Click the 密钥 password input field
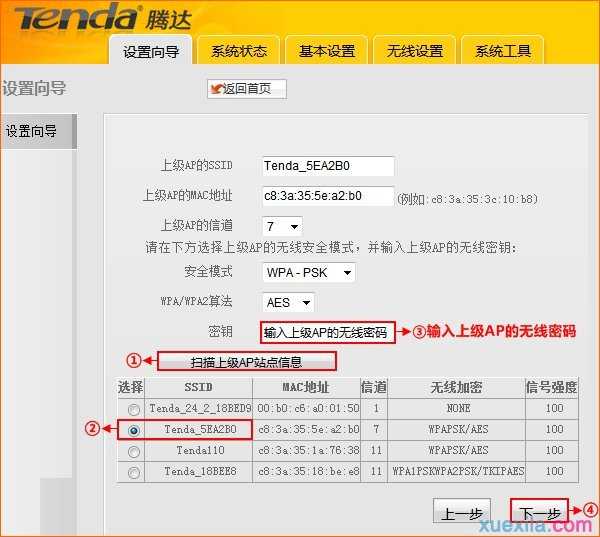This screenshot has width=600, height=537. [327, 332]
